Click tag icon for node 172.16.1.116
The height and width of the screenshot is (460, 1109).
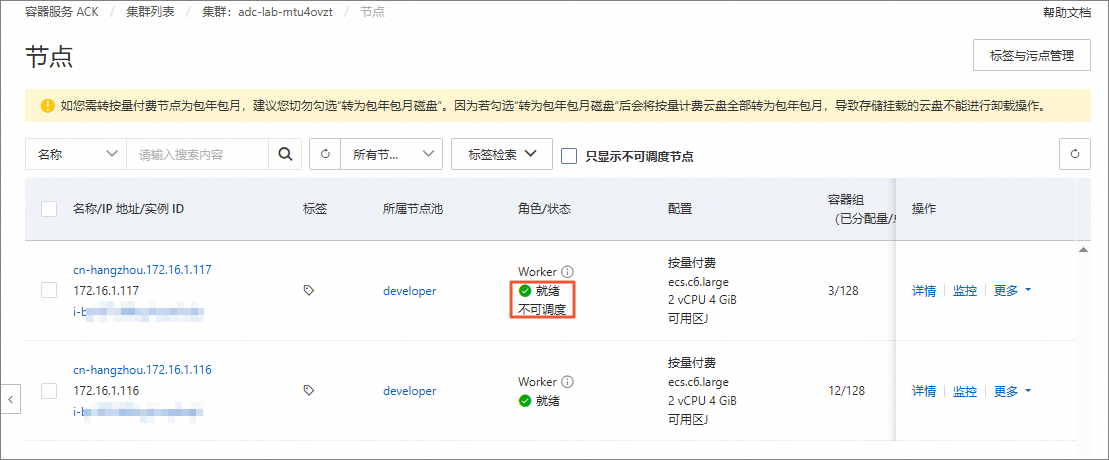pos(308,390)
